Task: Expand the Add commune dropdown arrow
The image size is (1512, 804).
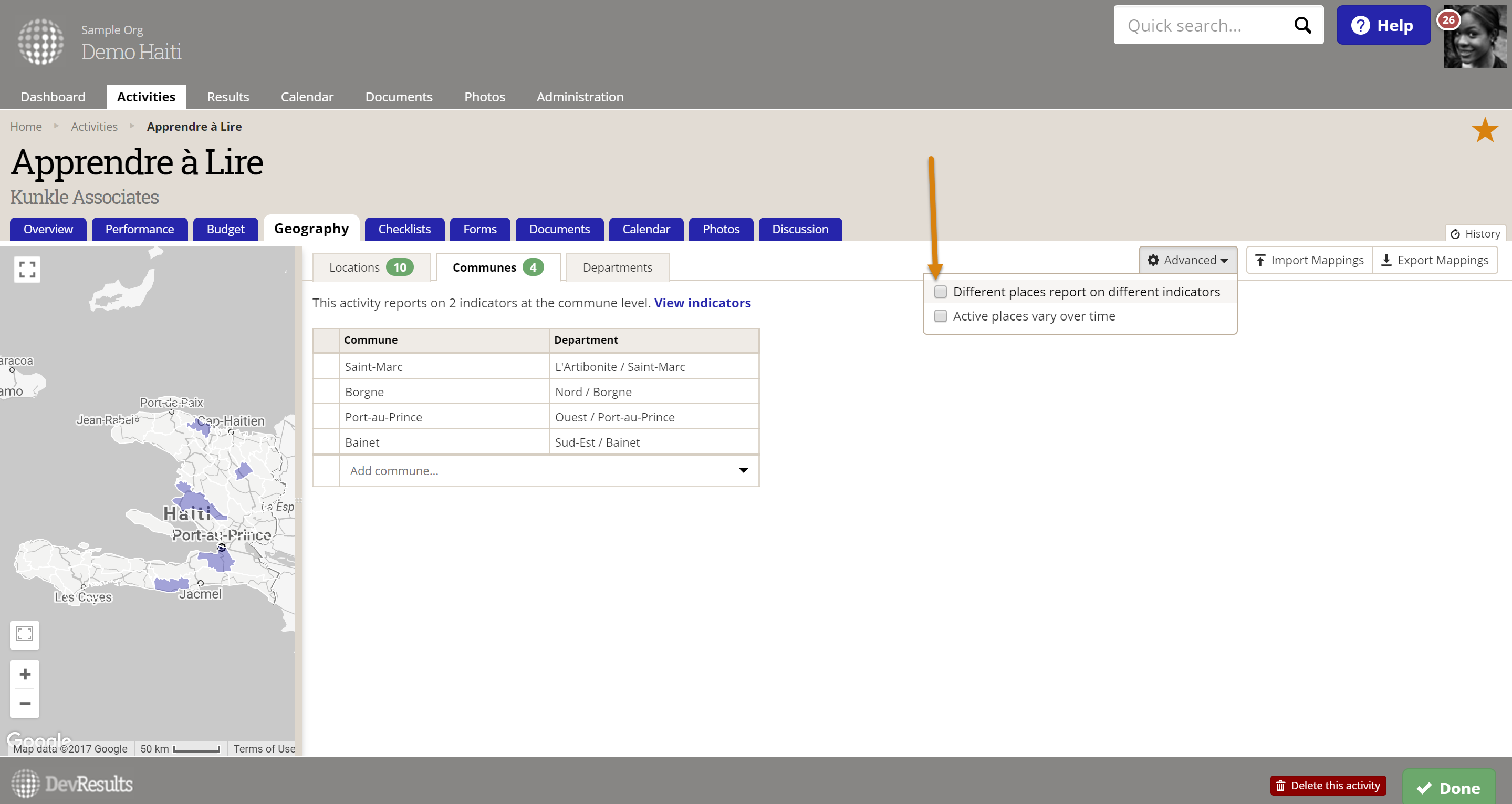Action: (x=743, y=470)
